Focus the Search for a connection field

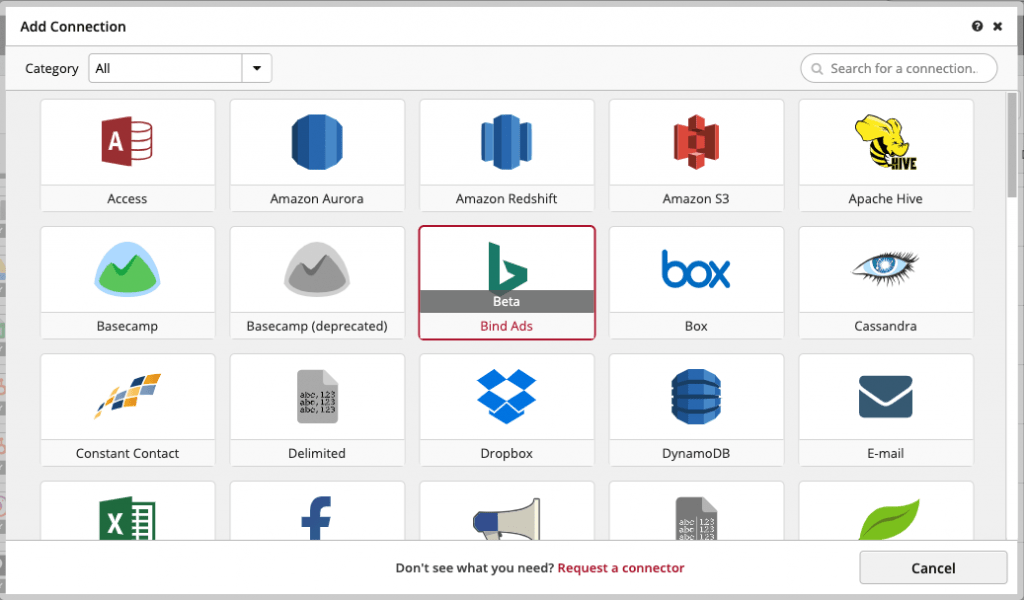[x=899, y=68]
